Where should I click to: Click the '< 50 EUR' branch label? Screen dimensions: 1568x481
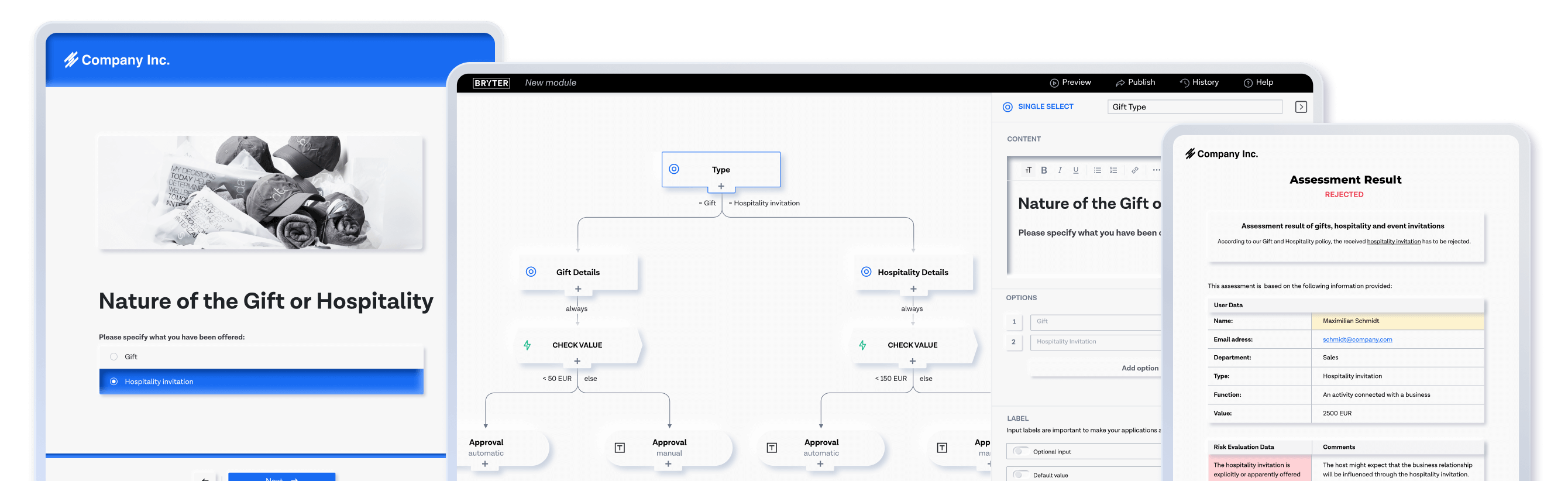click(x=557, y=379)
